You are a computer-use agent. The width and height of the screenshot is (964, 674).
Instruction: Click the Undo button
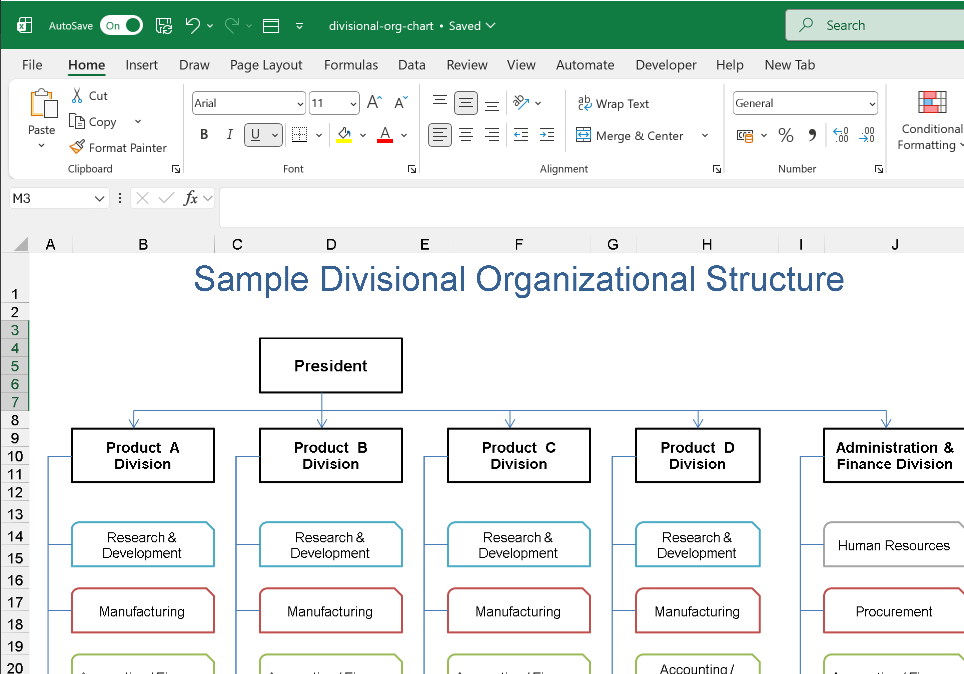coord(191,25)
